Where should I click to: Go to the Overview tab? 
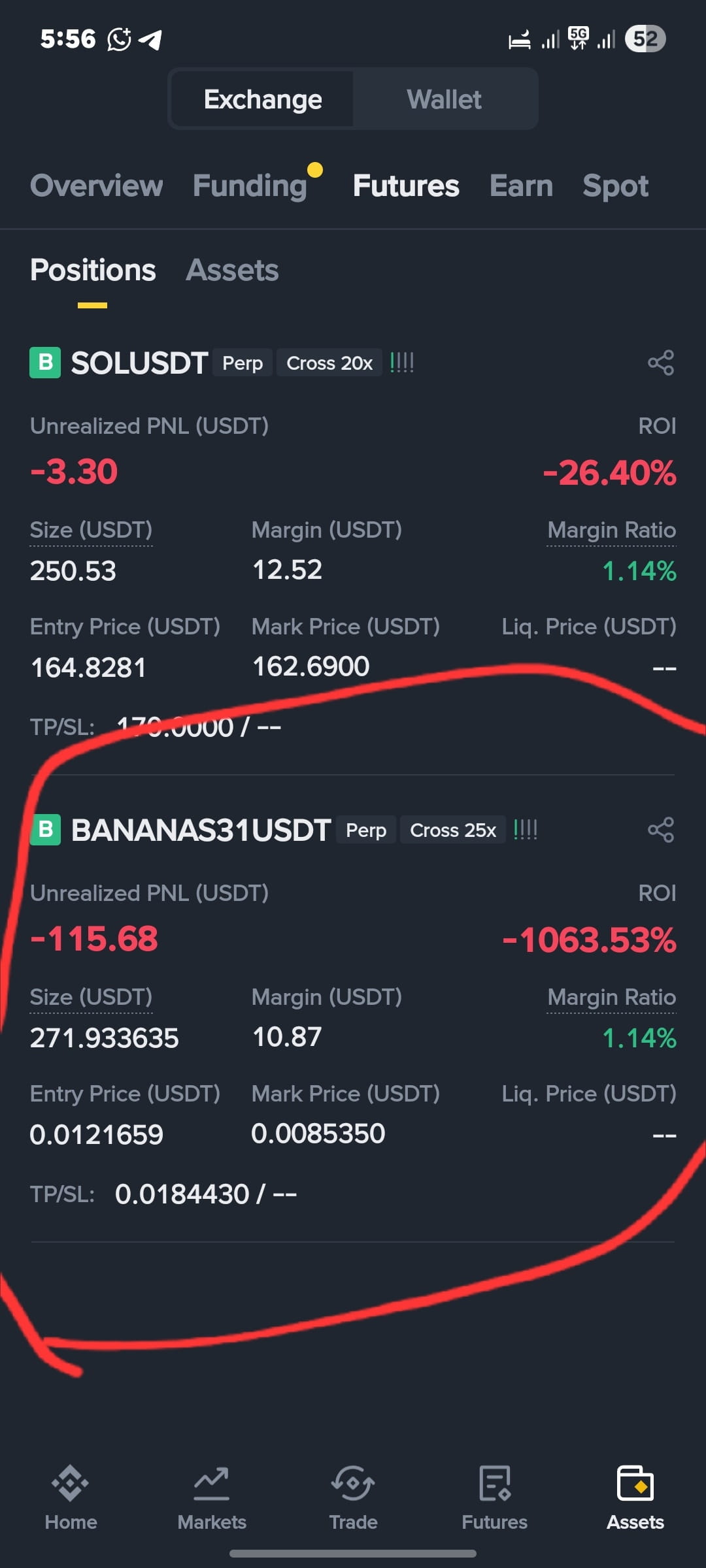click(x=96, y=186)
